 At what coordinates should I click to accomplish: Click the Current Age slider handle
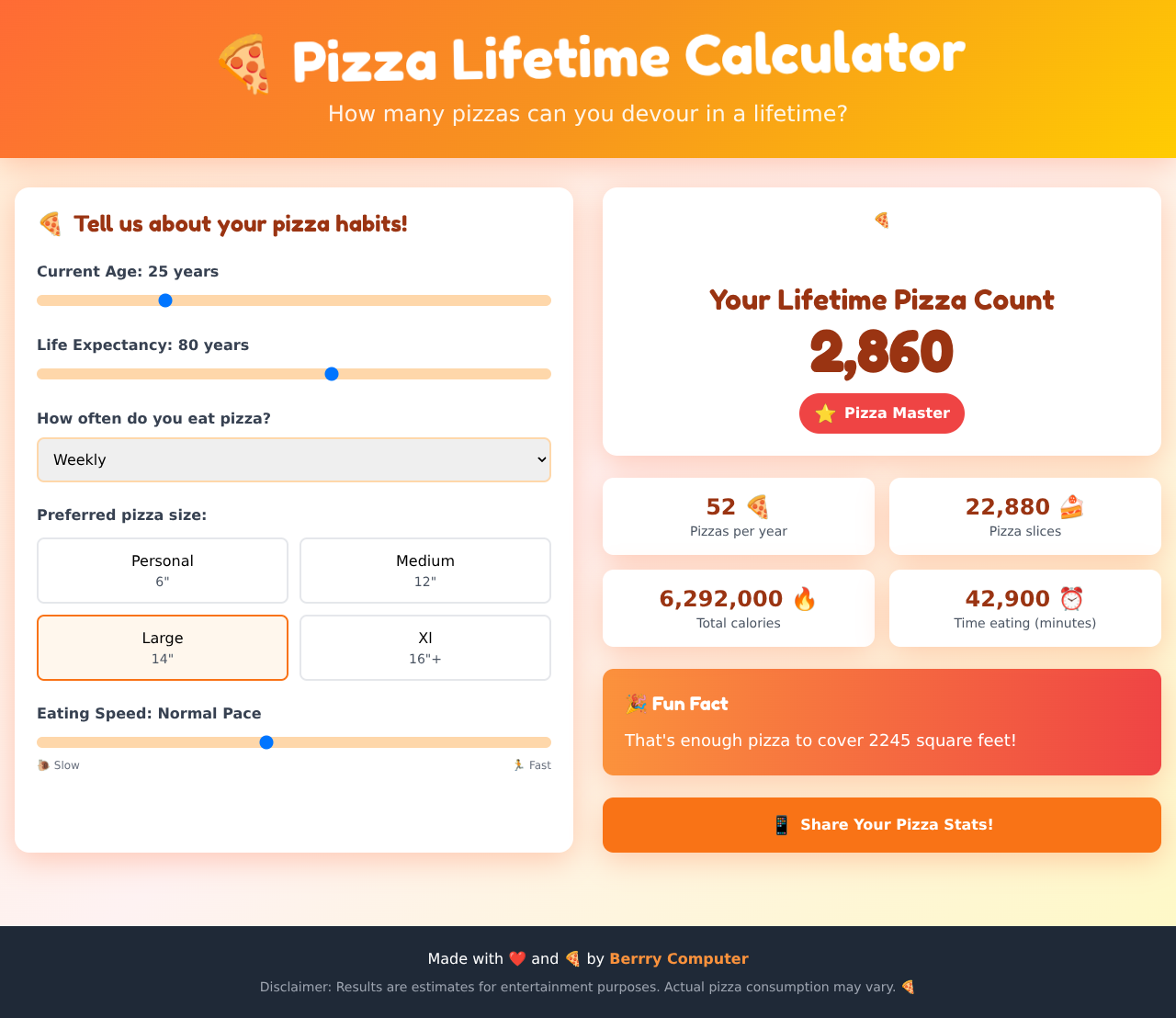click(x=165, y=300)
